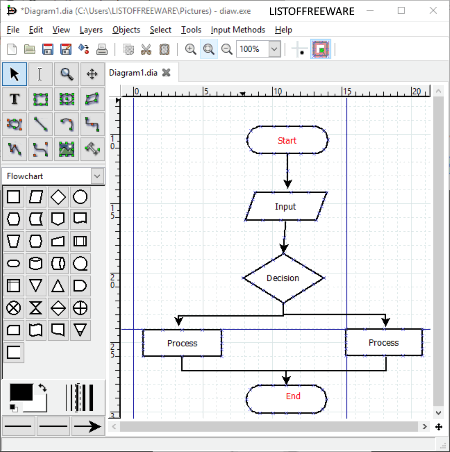Select the Outline tool
Viewport: 450px width, 452px height.
(92, 149)
